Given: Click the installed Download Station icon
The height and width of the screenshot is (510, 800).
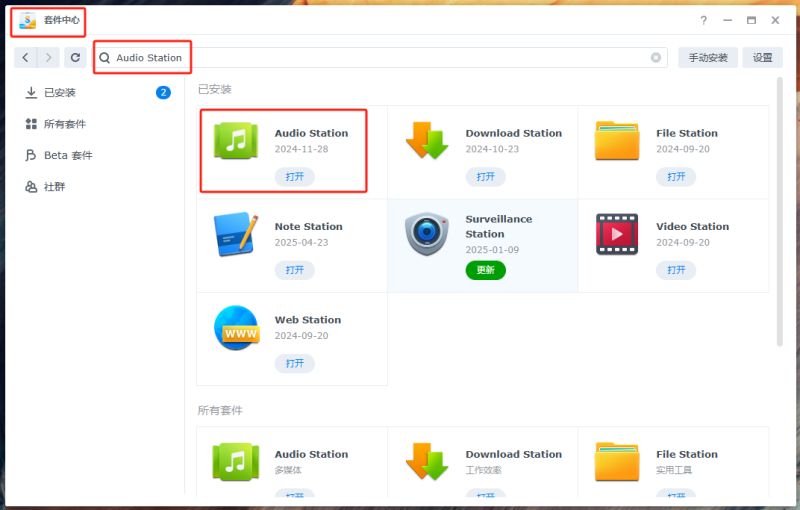Looking at the screenshot, I should (427, 140).
